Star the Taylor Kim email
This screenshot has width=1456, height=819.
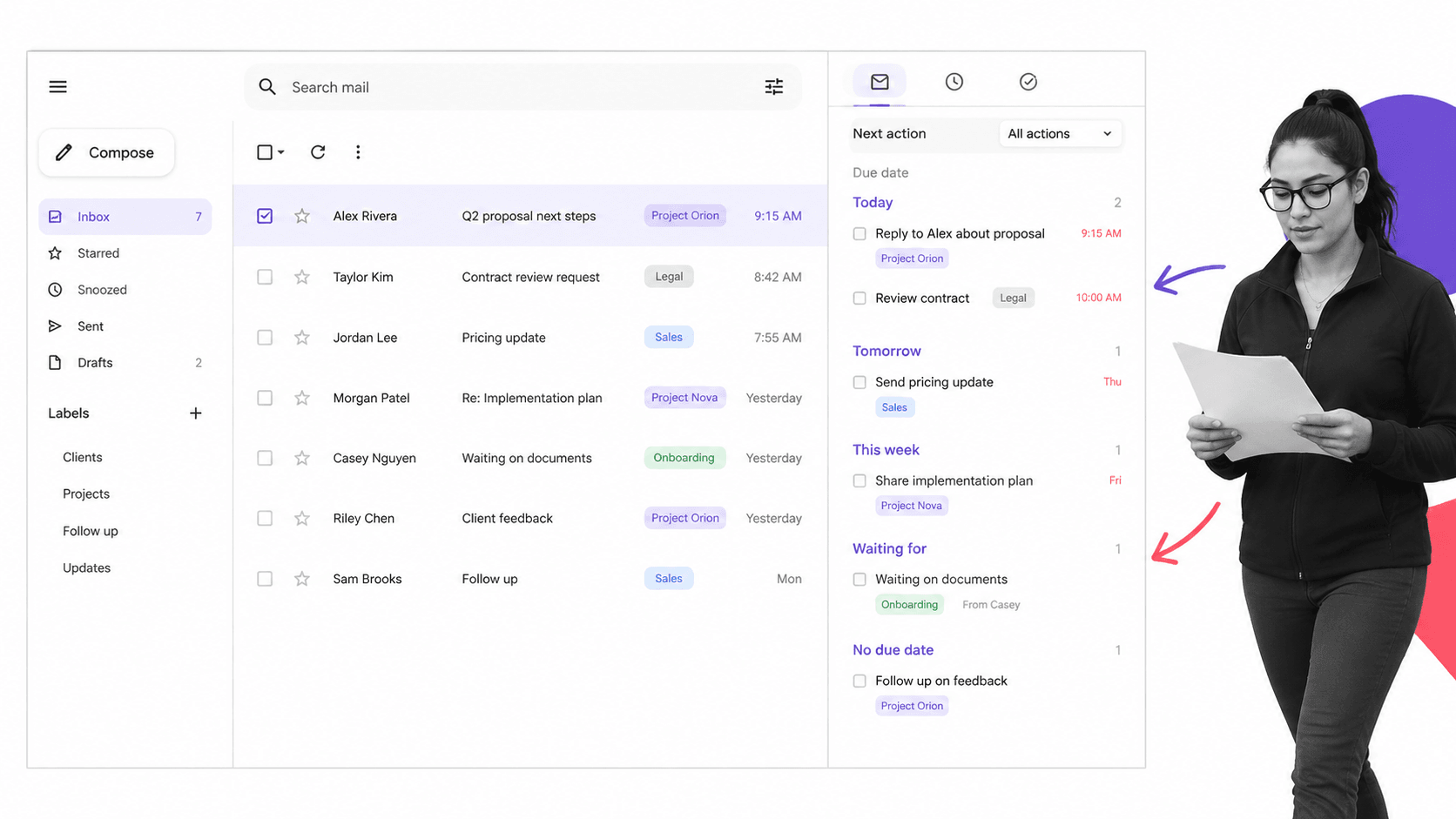click(x=302, y=277)
